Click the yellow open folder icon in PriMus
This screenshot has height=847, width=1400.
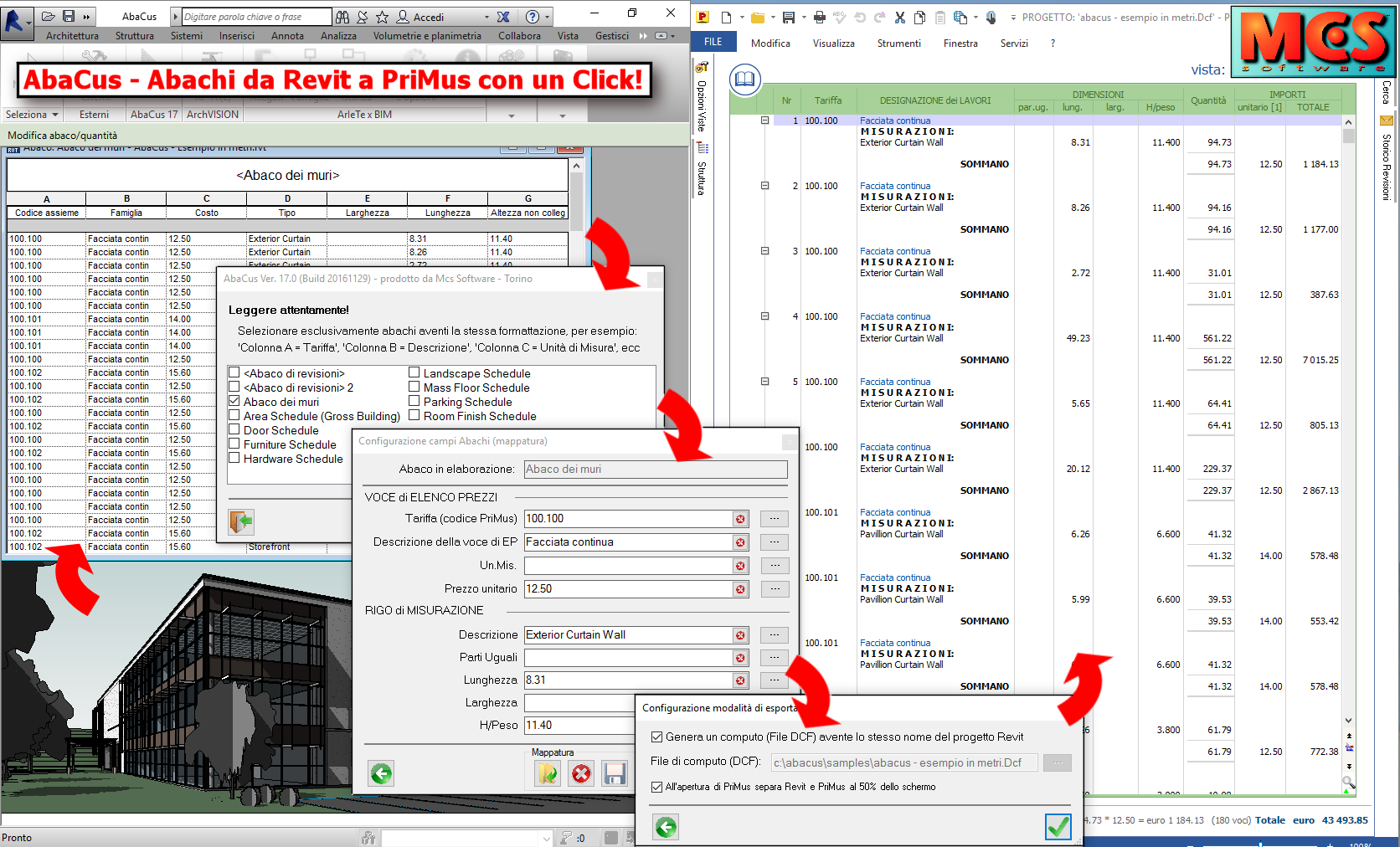pos(758,17)
